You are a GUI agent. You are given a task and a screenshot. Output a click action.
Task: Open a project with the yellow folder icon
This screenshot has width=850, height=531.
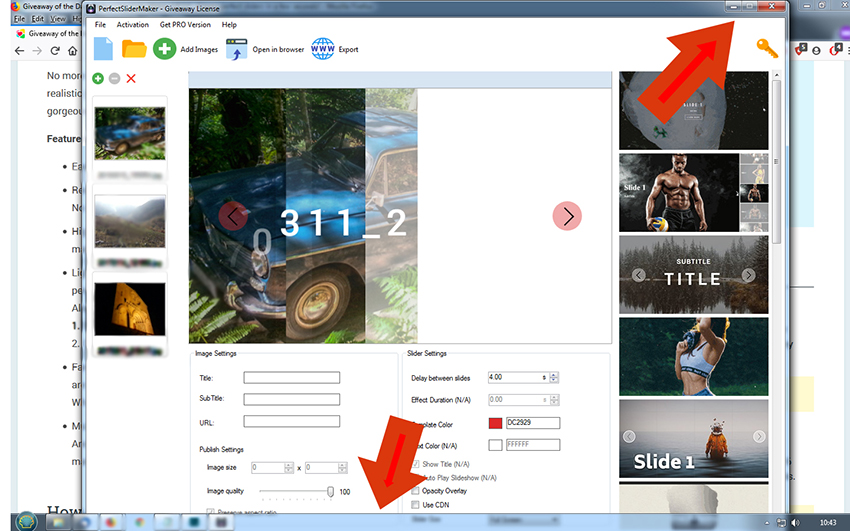[x=134, y=49]
